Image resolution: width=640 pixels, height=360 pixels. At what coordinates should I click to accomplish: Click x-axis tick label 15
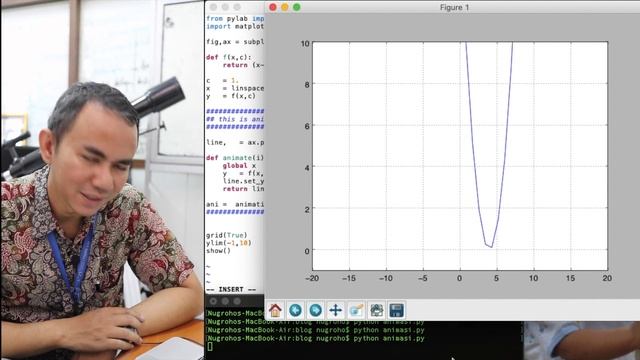570,278
